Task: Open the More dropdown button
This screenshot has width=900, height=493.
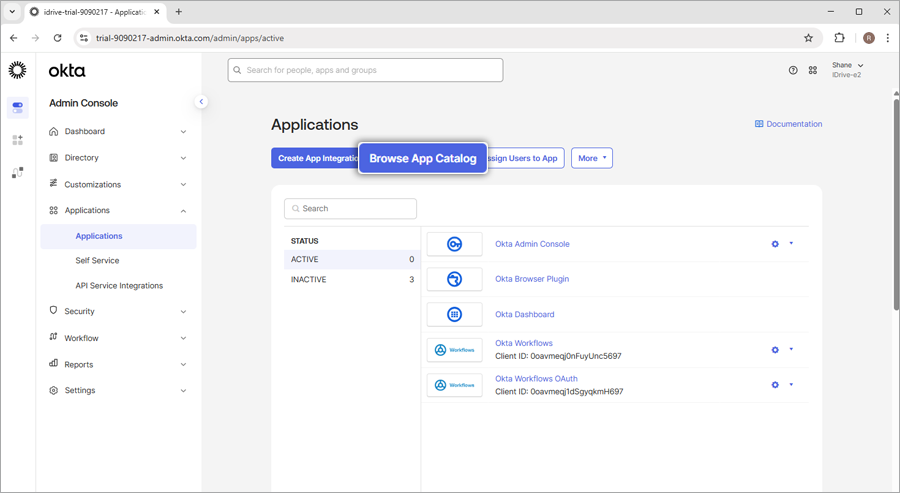Action: pos(591,158)
